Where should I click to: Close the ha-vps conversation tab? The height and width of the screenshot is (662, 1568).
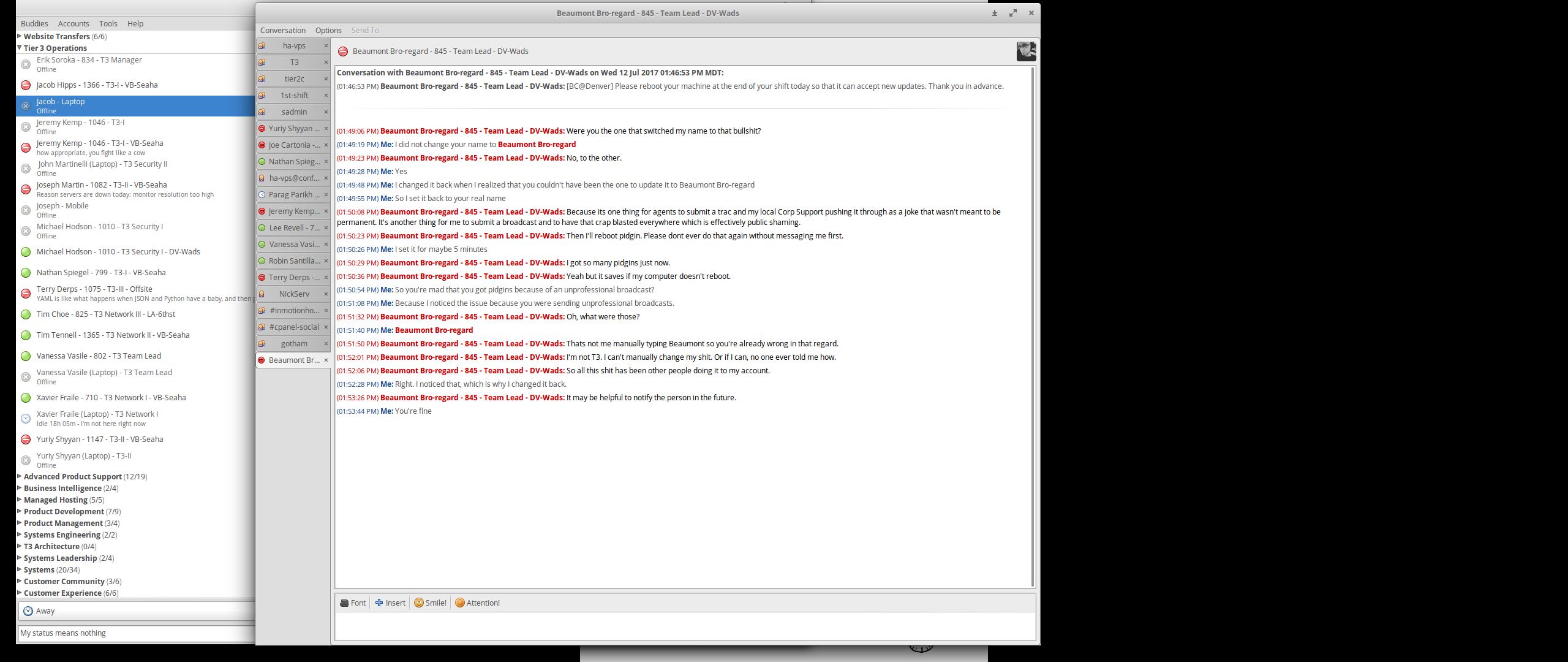326,46
